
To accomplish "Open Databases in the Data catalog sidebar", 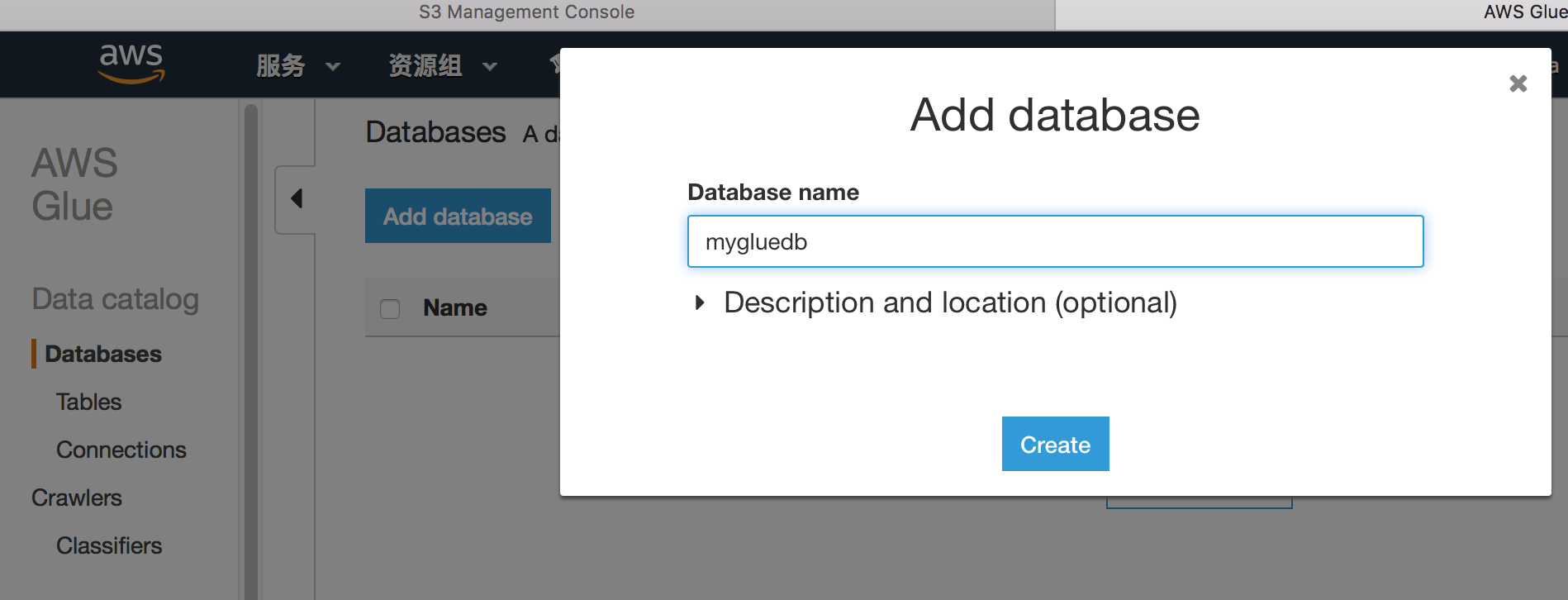I will point(103,354).
